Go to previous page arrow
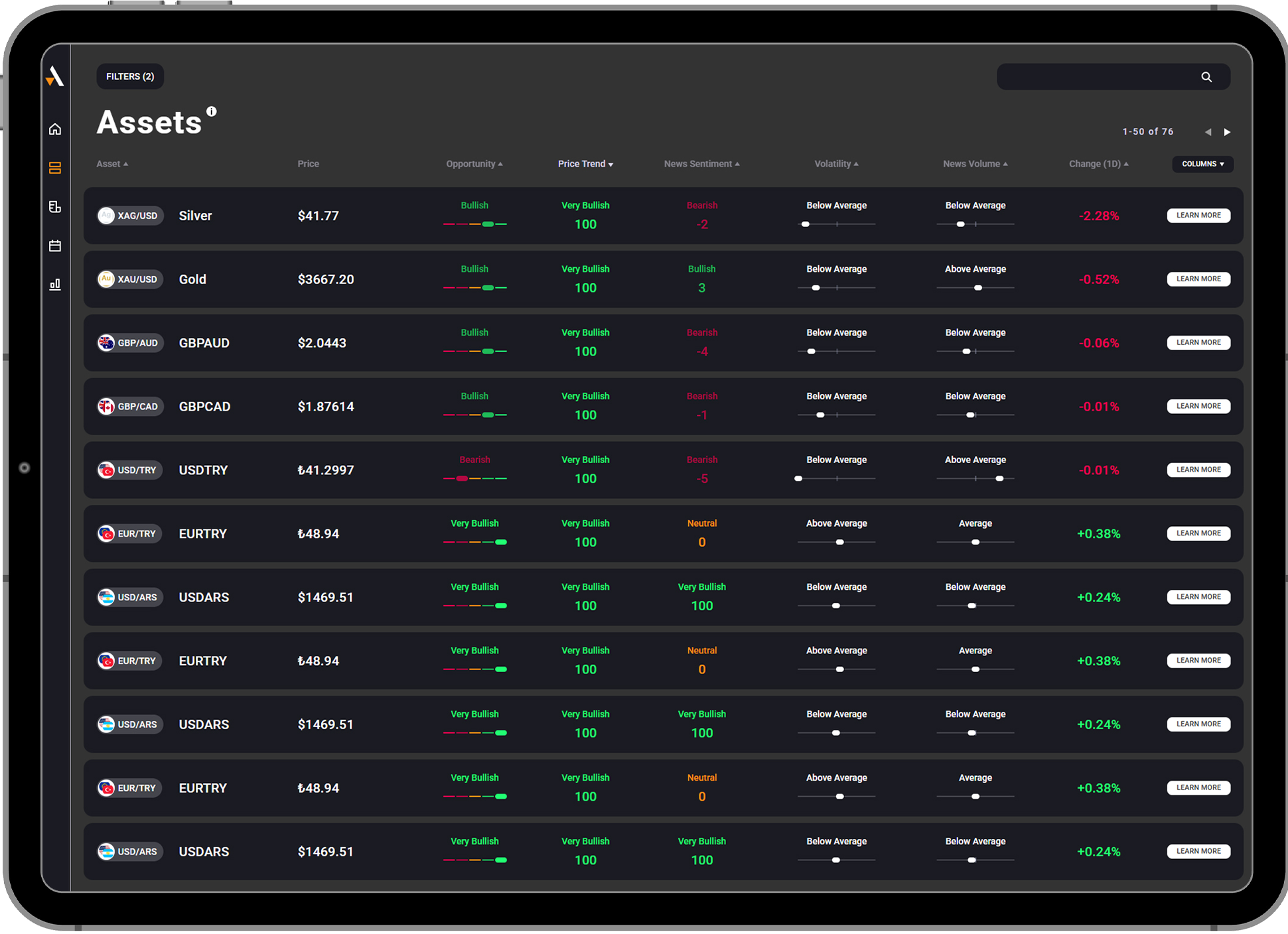1288x934 pixels. point(1208,132)
